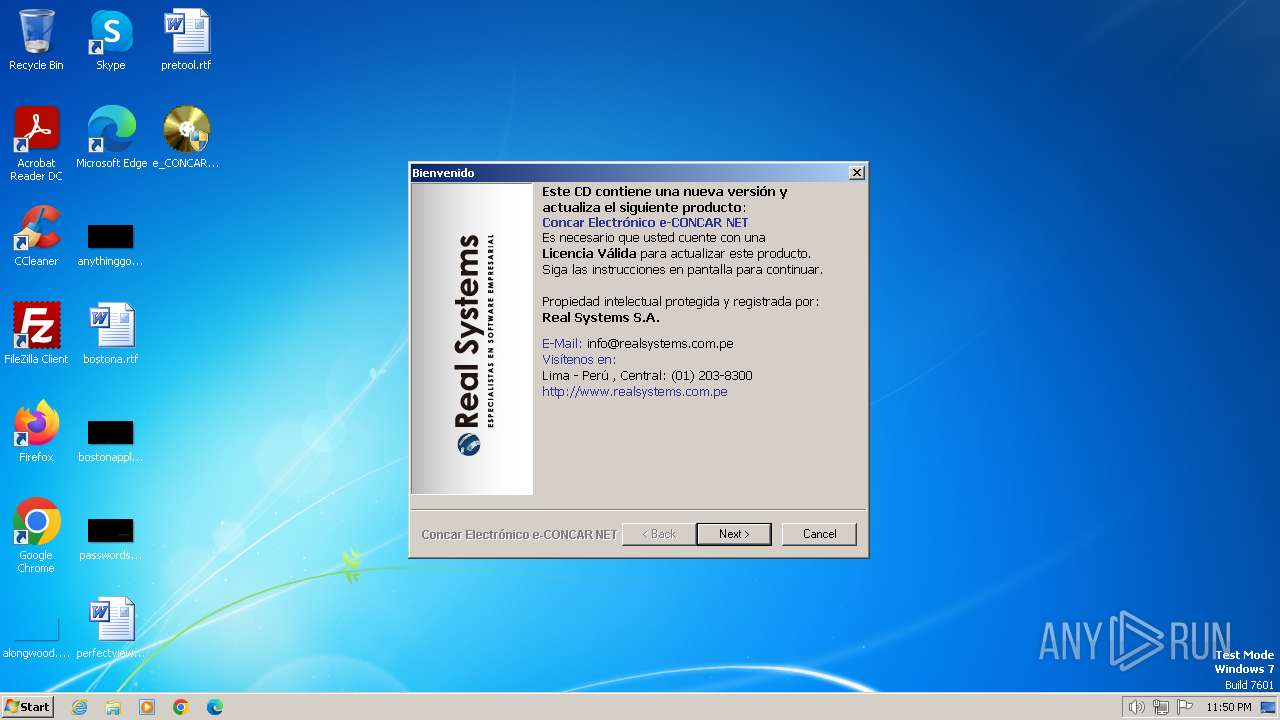Click the taskbar clock showing 11:50 PM

tap(1228, 707)
